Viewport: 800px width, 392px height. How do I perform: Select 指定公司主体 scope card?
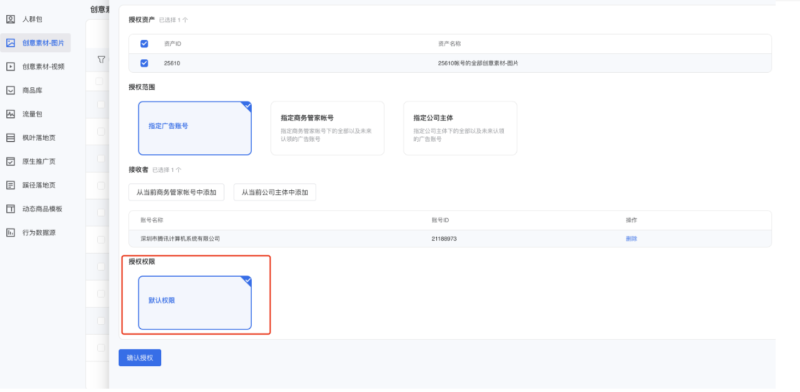[460, 128]
